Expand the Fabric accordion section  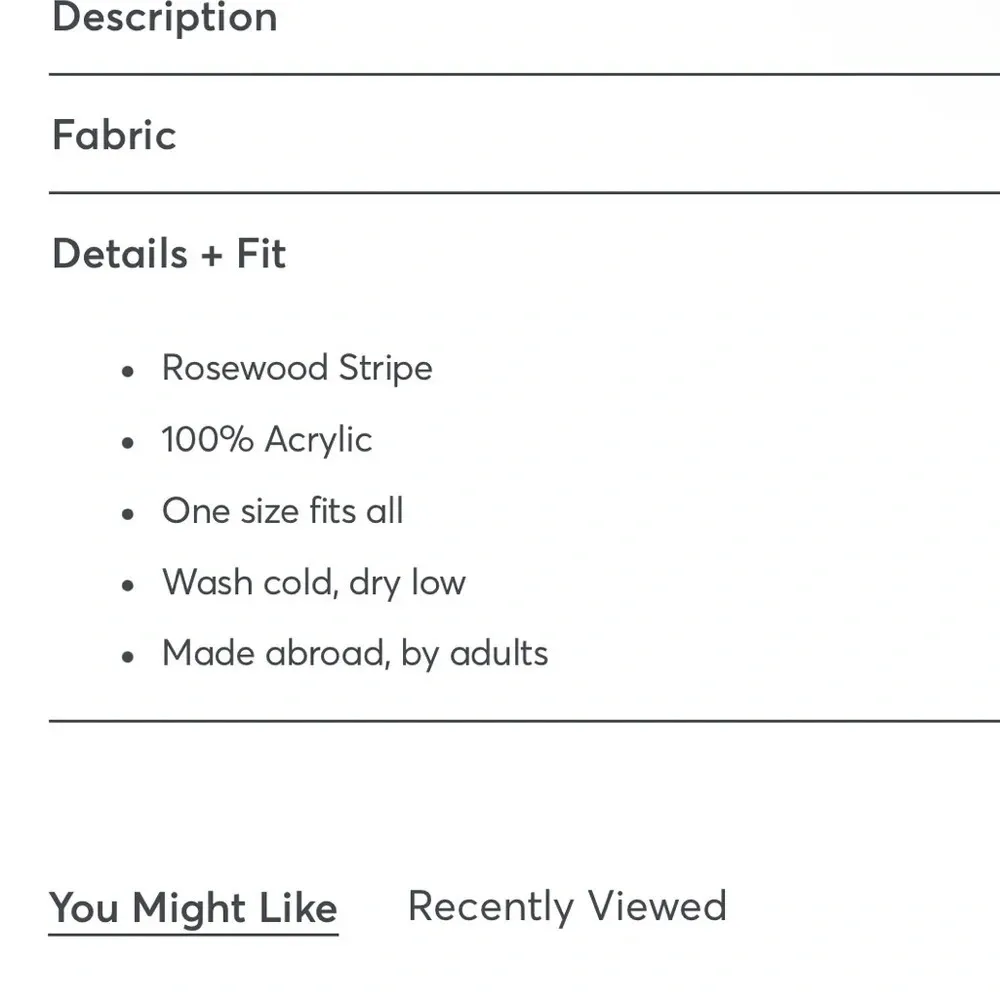point(114,135)
